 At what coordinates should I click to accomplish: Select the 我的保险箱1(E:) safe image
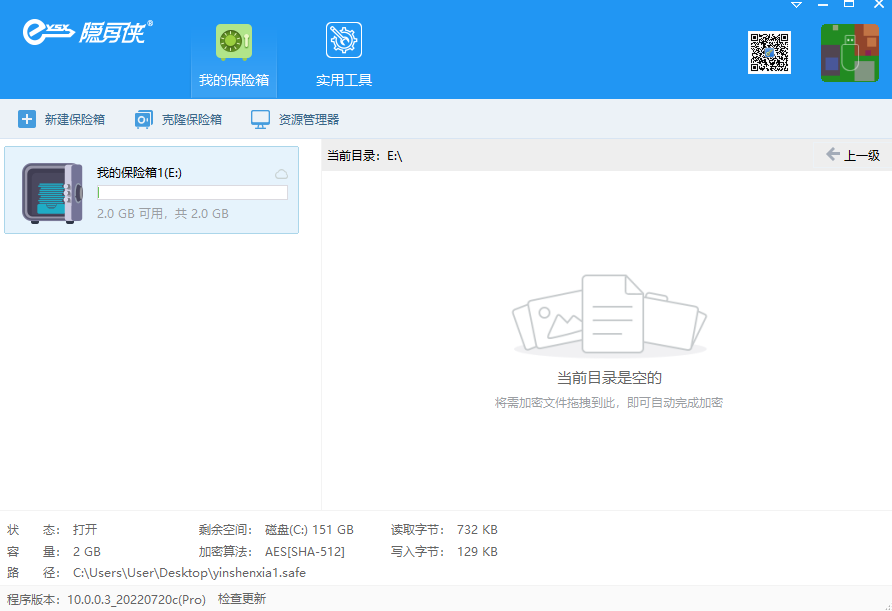click(52, 192)
